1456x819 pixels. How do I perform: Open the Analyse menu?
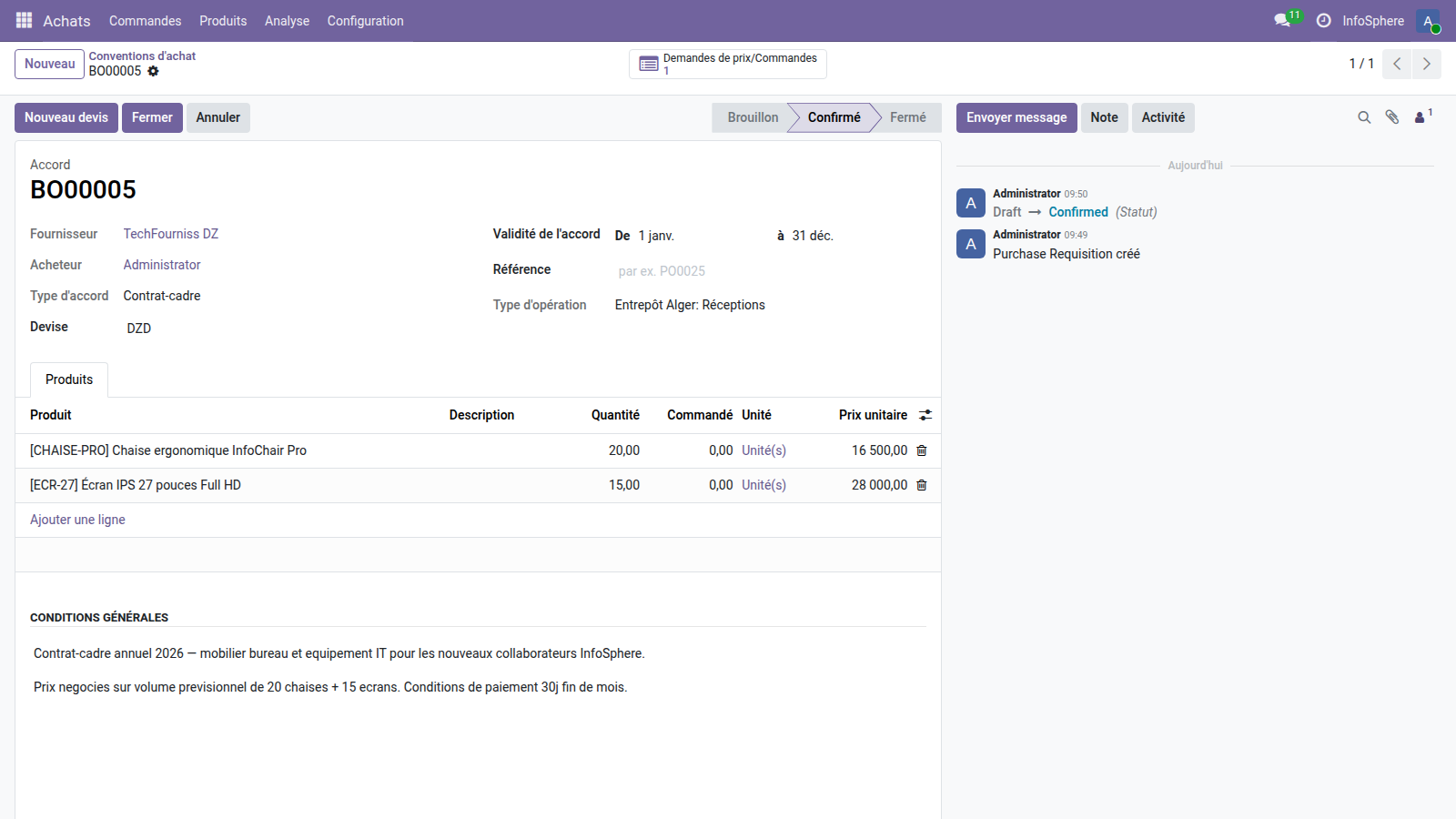287,20
